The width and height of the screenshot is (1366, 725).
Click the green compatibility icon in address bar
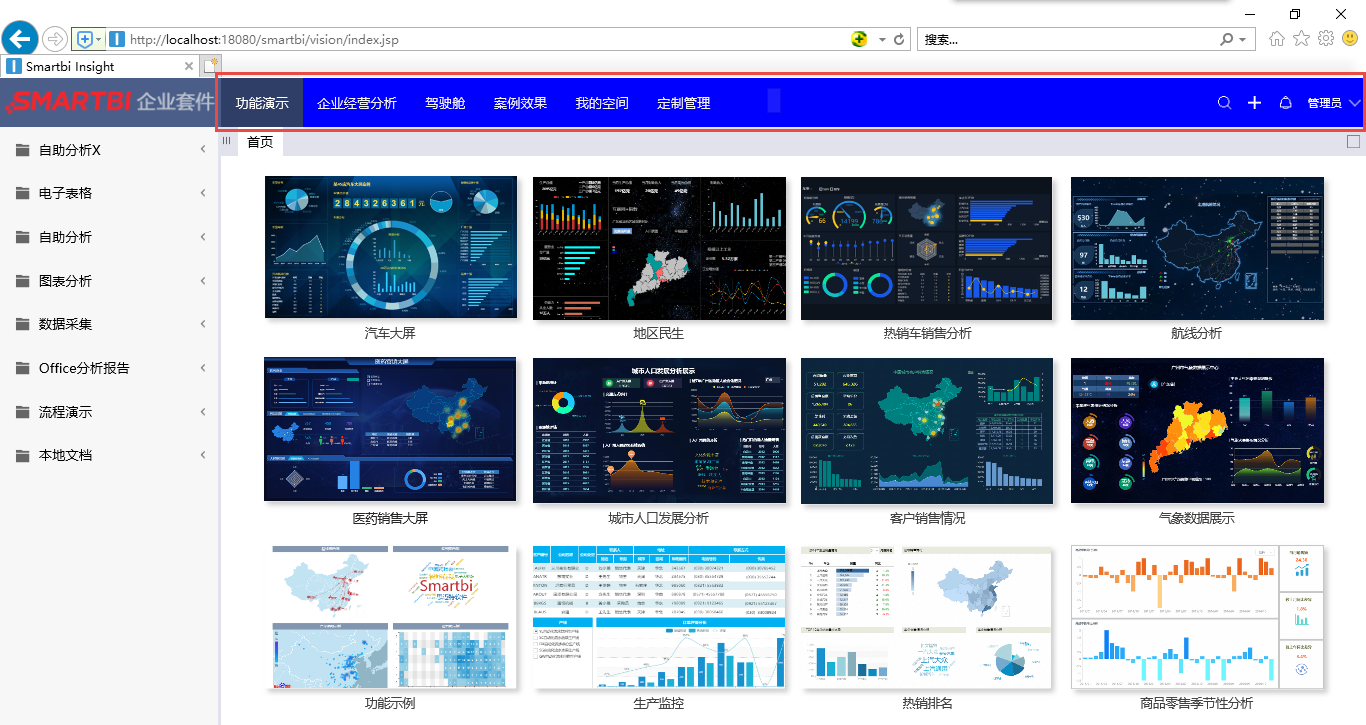[859, 39]
